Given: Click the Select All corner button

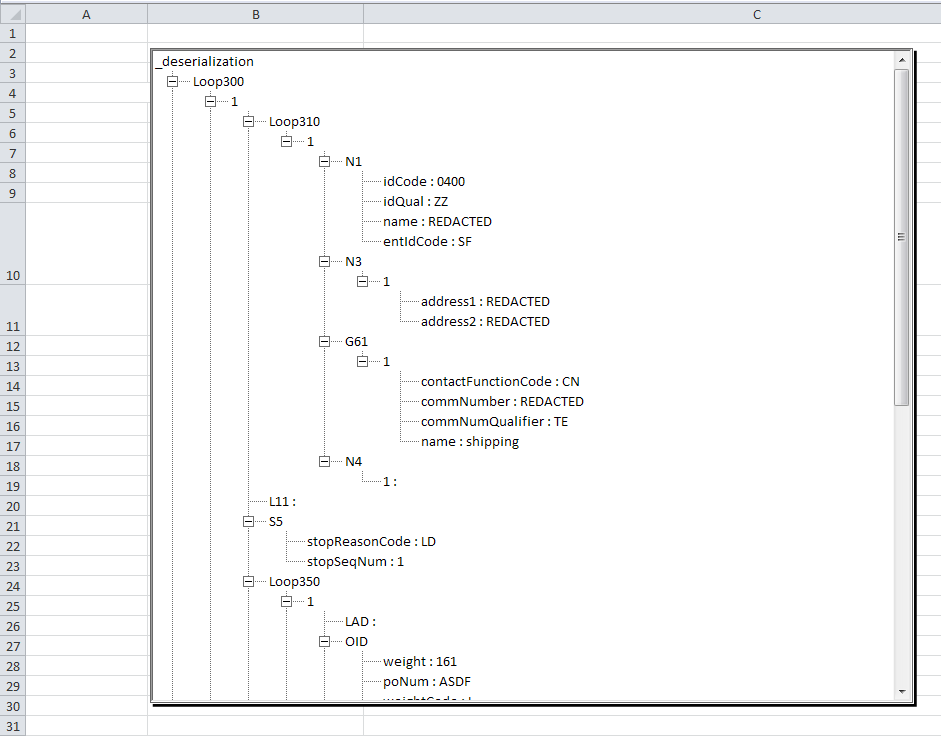Looking at the screenshot, I should point(13,14).
